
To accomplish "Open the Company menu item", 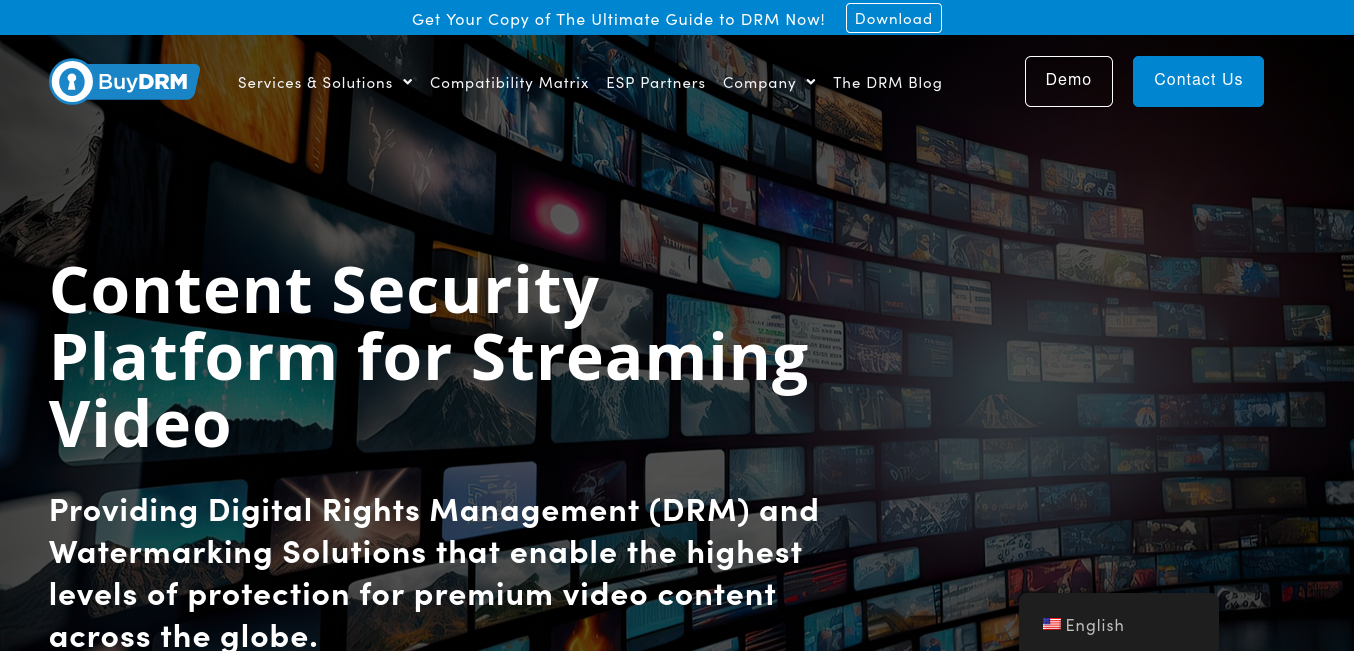I will point(759,83).
